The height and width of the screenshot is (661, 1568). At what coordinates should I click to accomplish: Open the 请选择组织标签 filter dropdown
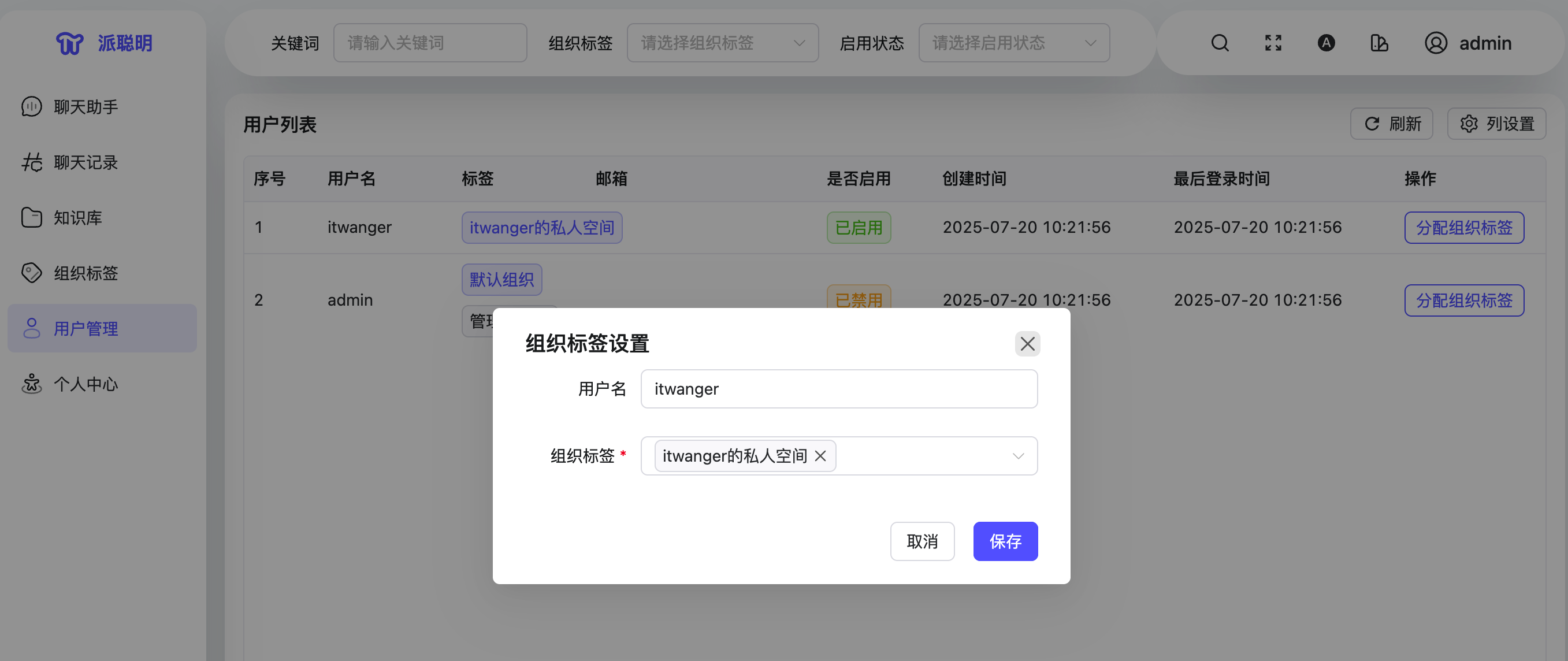(722, 43)
